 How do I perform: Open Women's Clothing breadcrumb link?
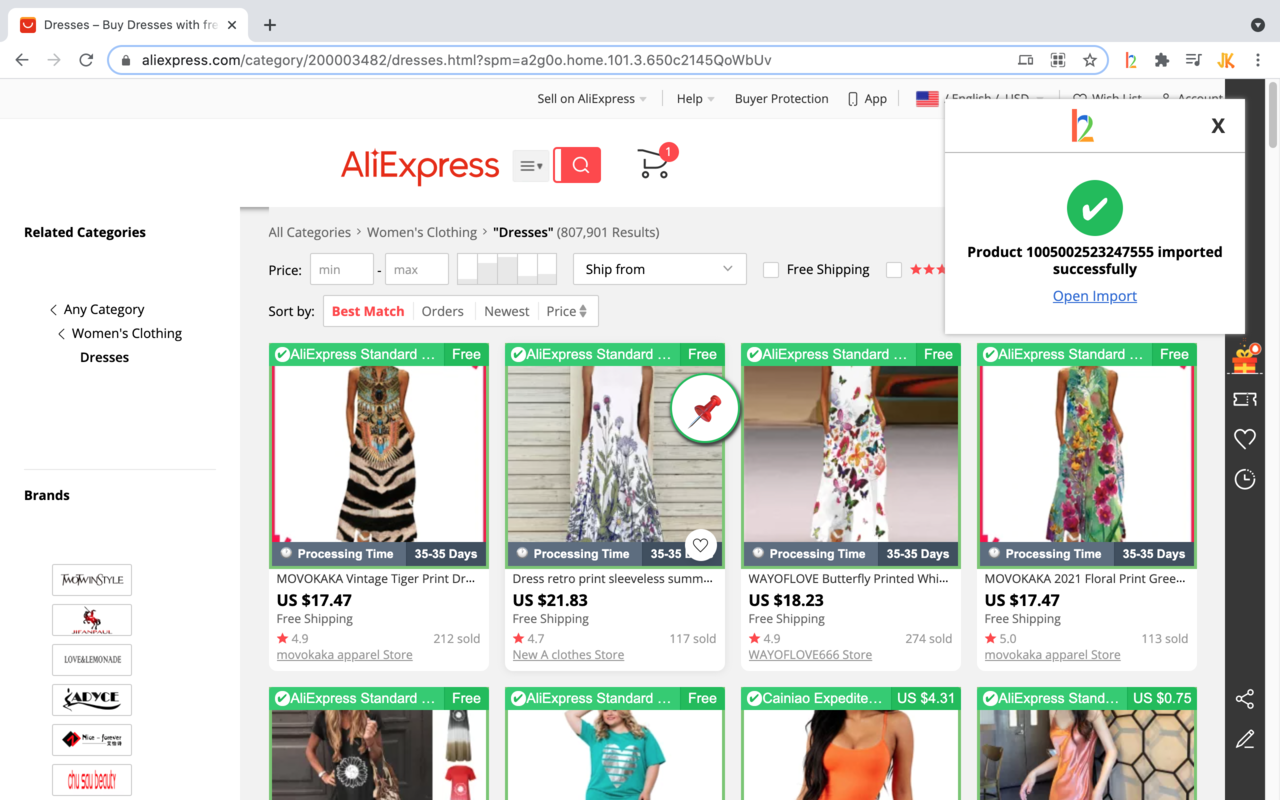point(422,232)
